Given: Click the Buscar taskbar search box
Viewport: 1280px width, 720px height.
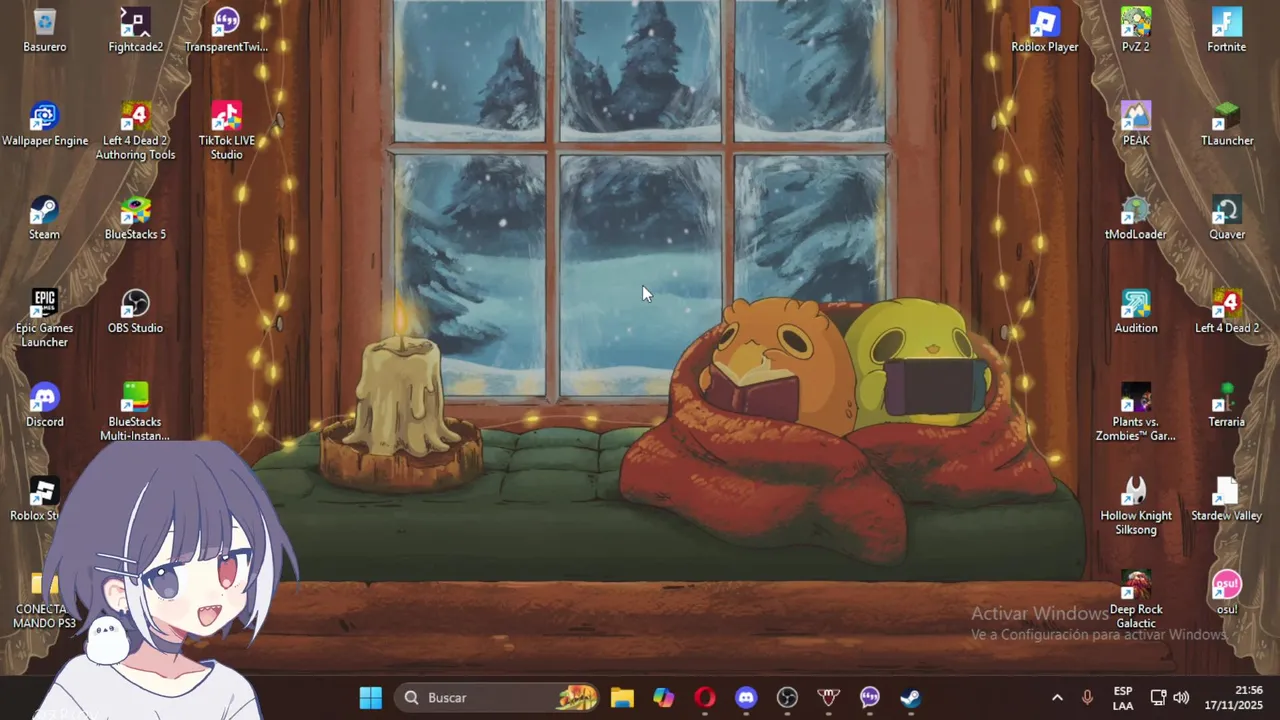Looking at the screenshot, I should click(497, 697).
